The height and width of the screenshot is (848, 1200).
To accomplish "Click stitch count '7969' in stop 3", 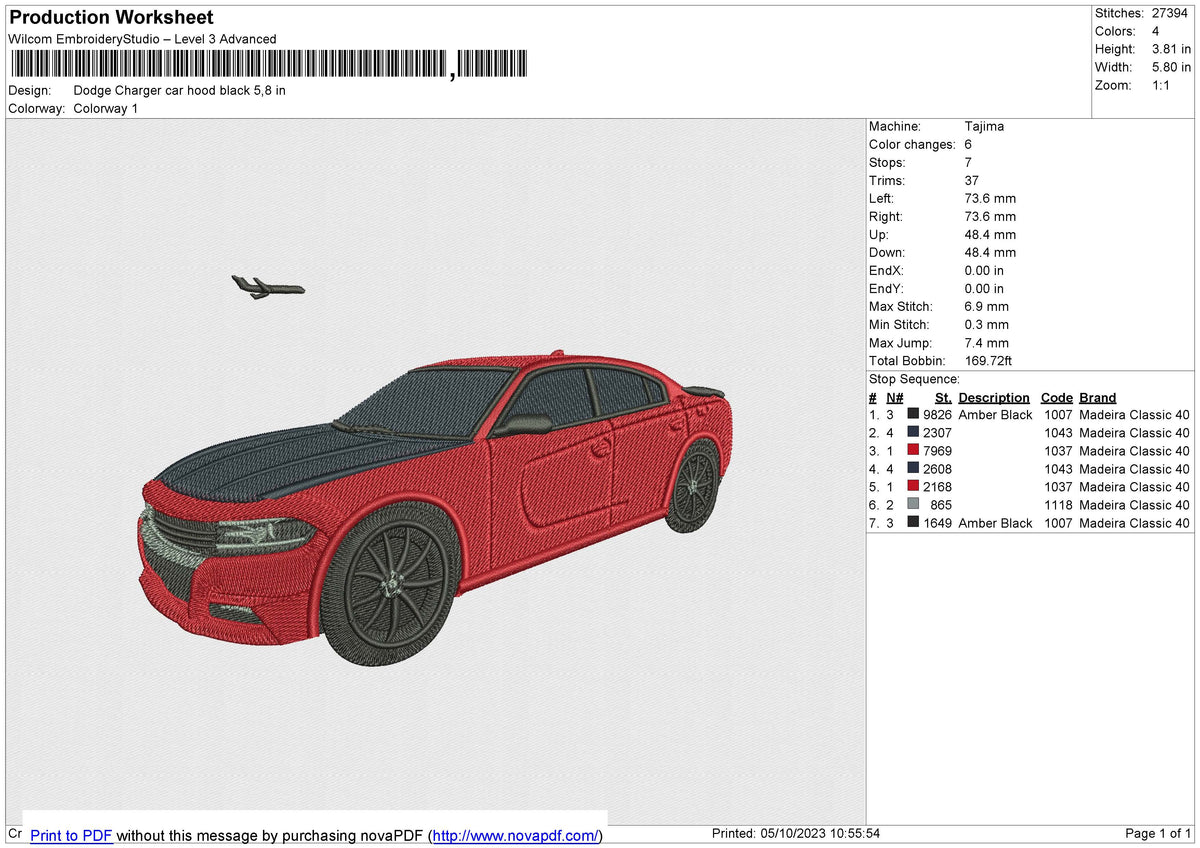I will (x=937, y=451).
